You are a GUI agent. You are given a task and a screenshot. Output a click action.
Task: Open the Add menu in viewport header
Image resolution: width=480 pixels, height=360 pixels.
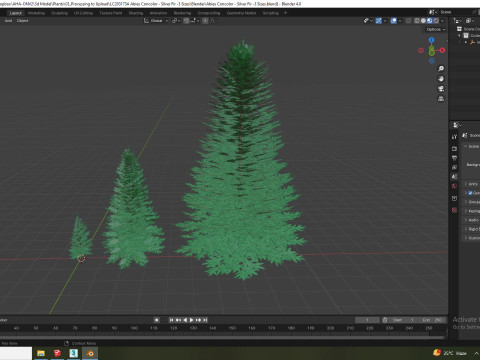coord(8,21)
